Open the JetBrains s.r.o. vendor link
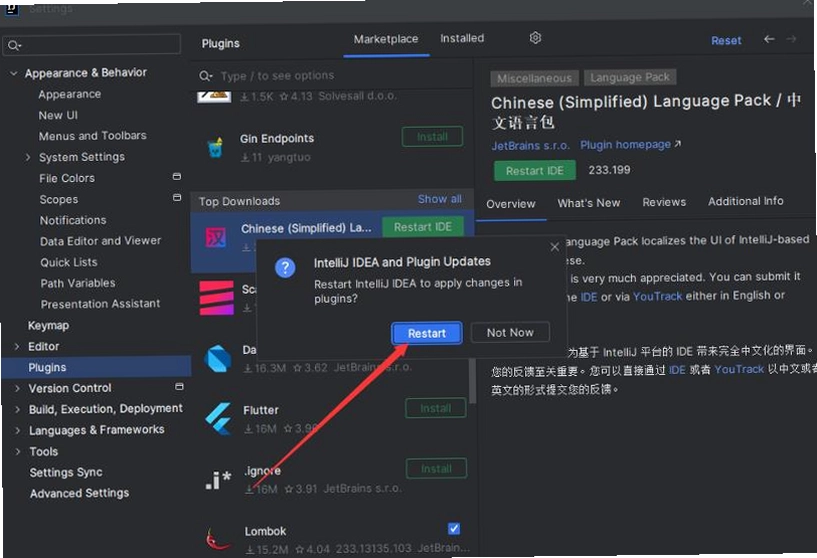 [530, 146]
